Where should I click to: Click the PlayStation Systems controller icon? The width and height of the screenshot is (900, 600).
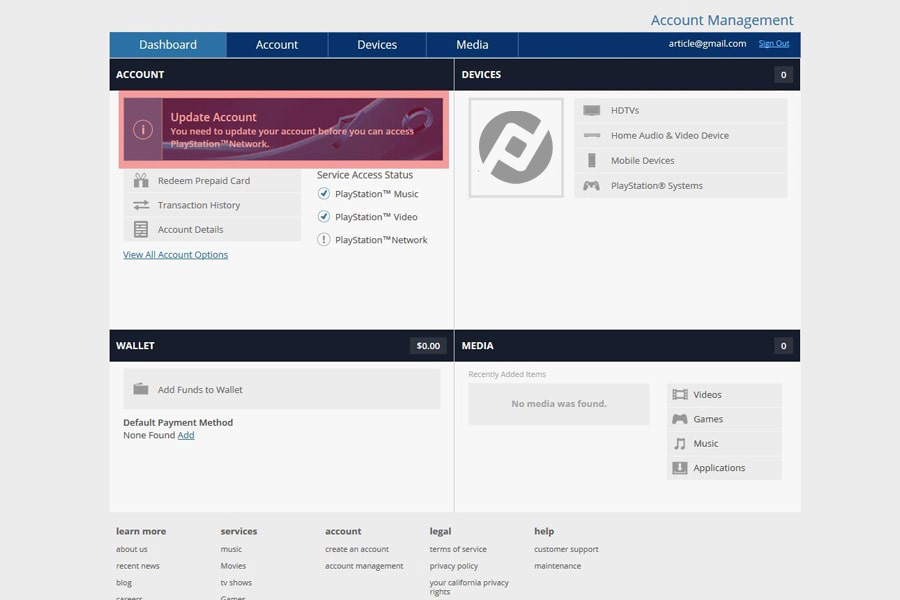point(592,185)
